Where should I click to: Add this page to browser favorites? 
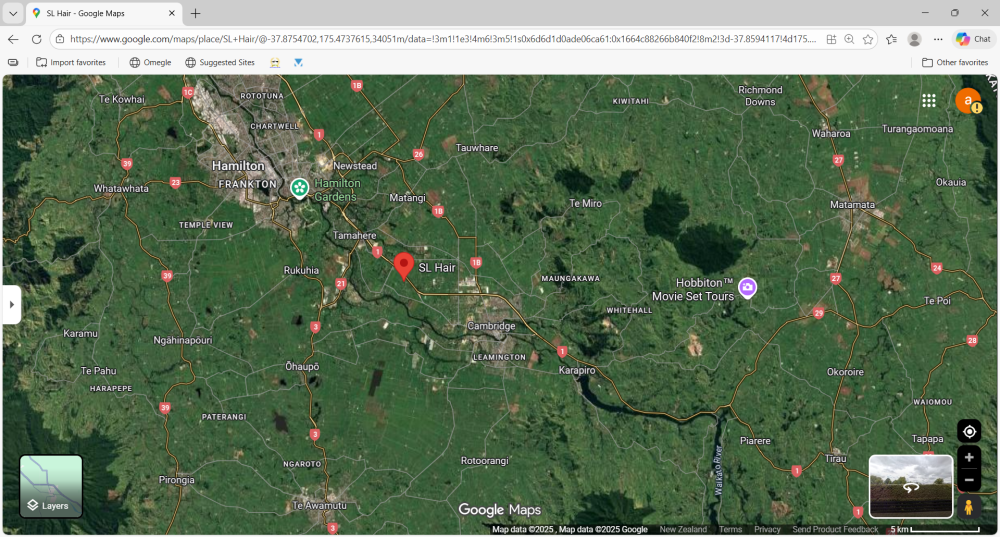(x=868, y=39)
